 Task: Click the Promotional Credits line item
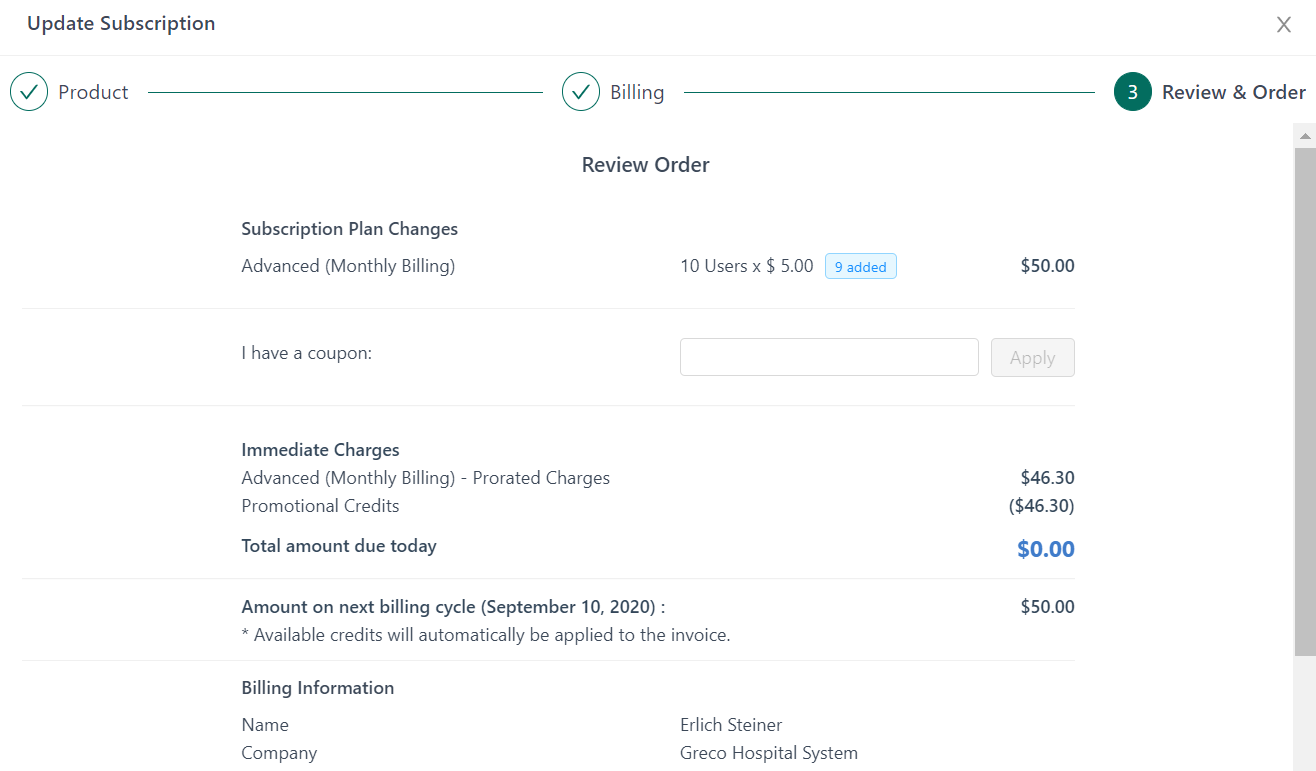[x=320, y=506]
